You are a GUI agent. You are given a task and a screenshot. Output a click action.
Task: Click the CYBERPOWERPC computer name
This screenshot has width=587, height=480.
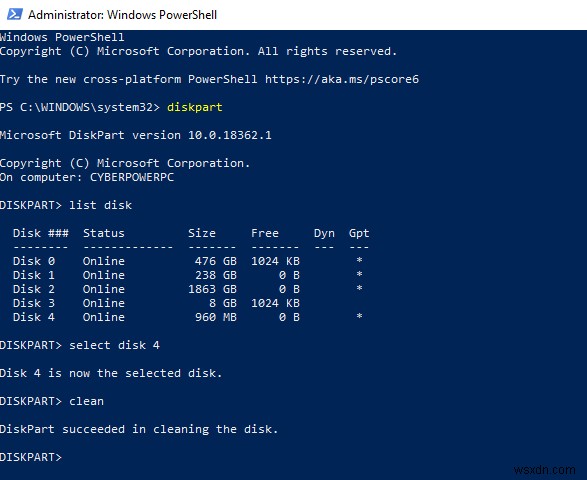[132, 177]
